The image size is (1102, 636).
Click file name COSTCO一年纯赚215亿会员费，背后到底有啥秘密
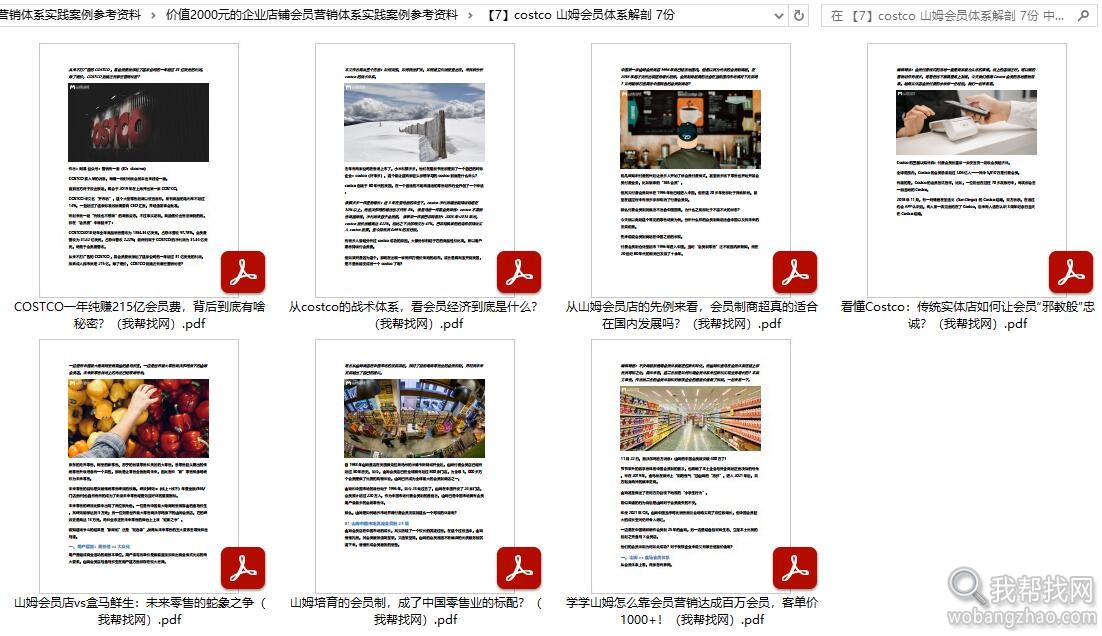tap(139, 315)
